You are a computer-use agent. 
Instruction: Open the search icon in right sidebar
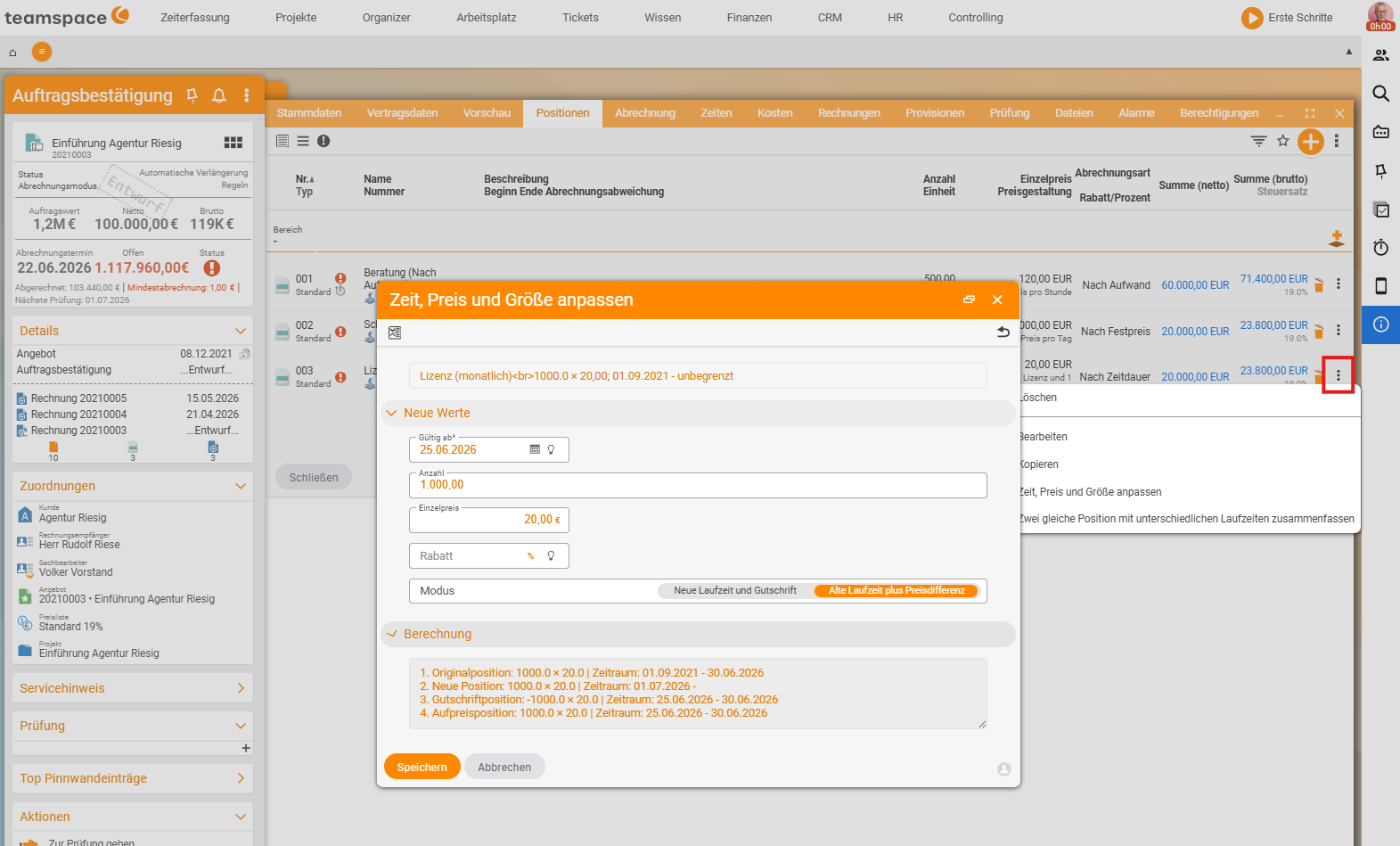tap(1381, 94)
